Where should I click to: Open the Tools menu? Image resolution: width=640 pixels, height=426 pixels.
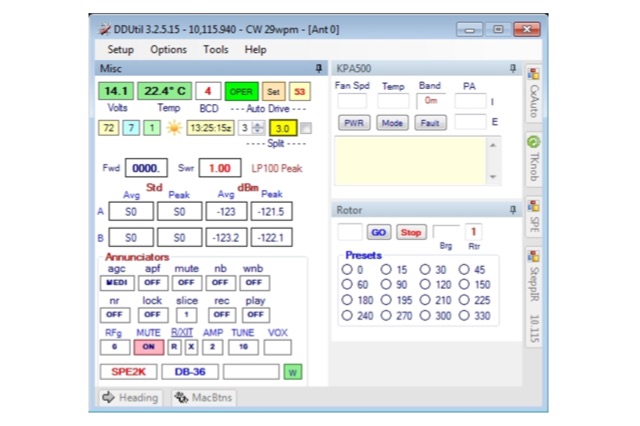[216, 49]
